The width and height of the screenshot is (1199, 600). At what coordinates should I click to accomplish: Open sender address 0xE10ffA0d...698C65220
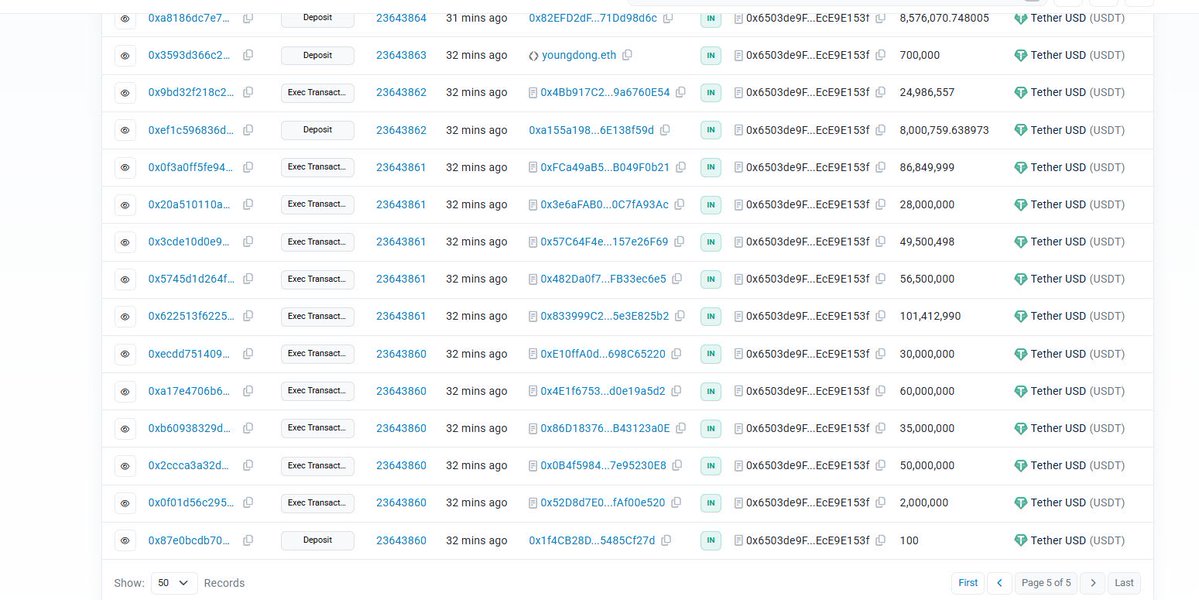tap(603, 354)
